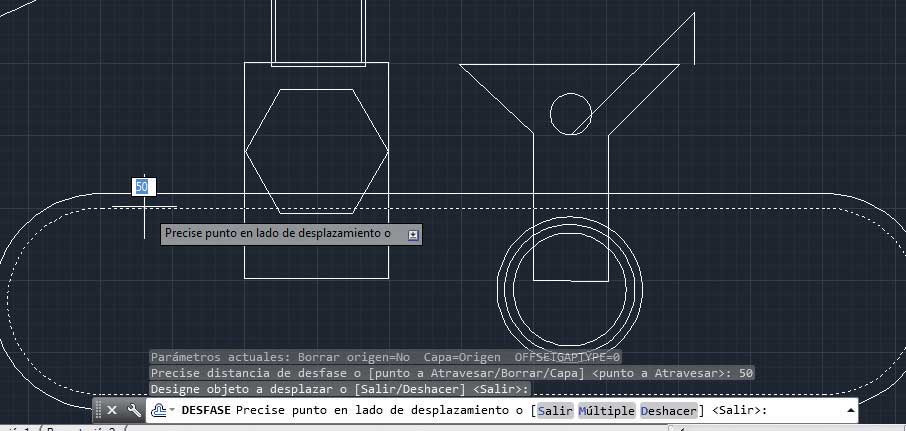906x431 pixels.
Task: Open recent commands arrow beside offset icon
Action: (172, 411)
